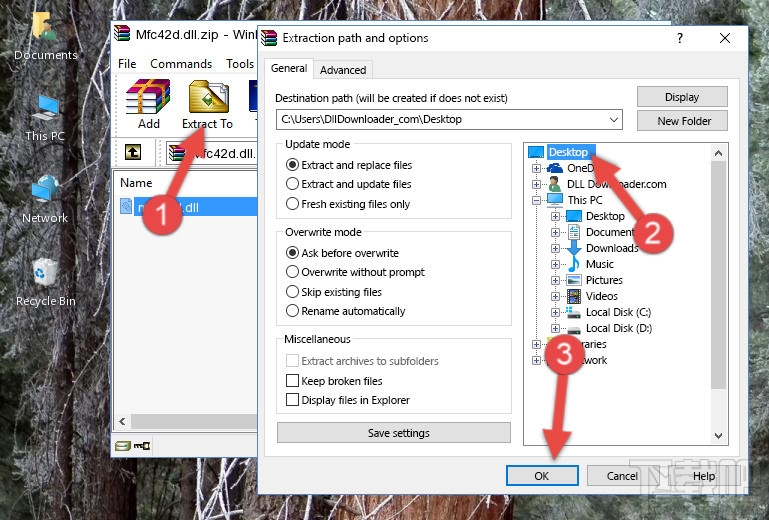
Task: Select Fresh existing files only option
Action: click(348, 204)
